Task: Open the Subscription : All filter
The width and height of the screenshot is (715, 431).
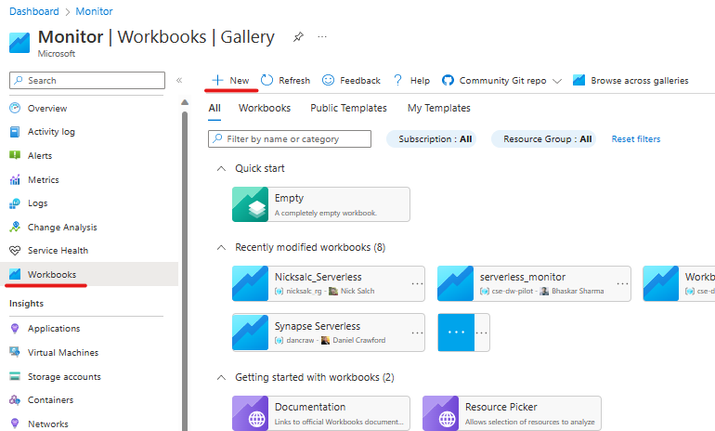Action: 431,139
